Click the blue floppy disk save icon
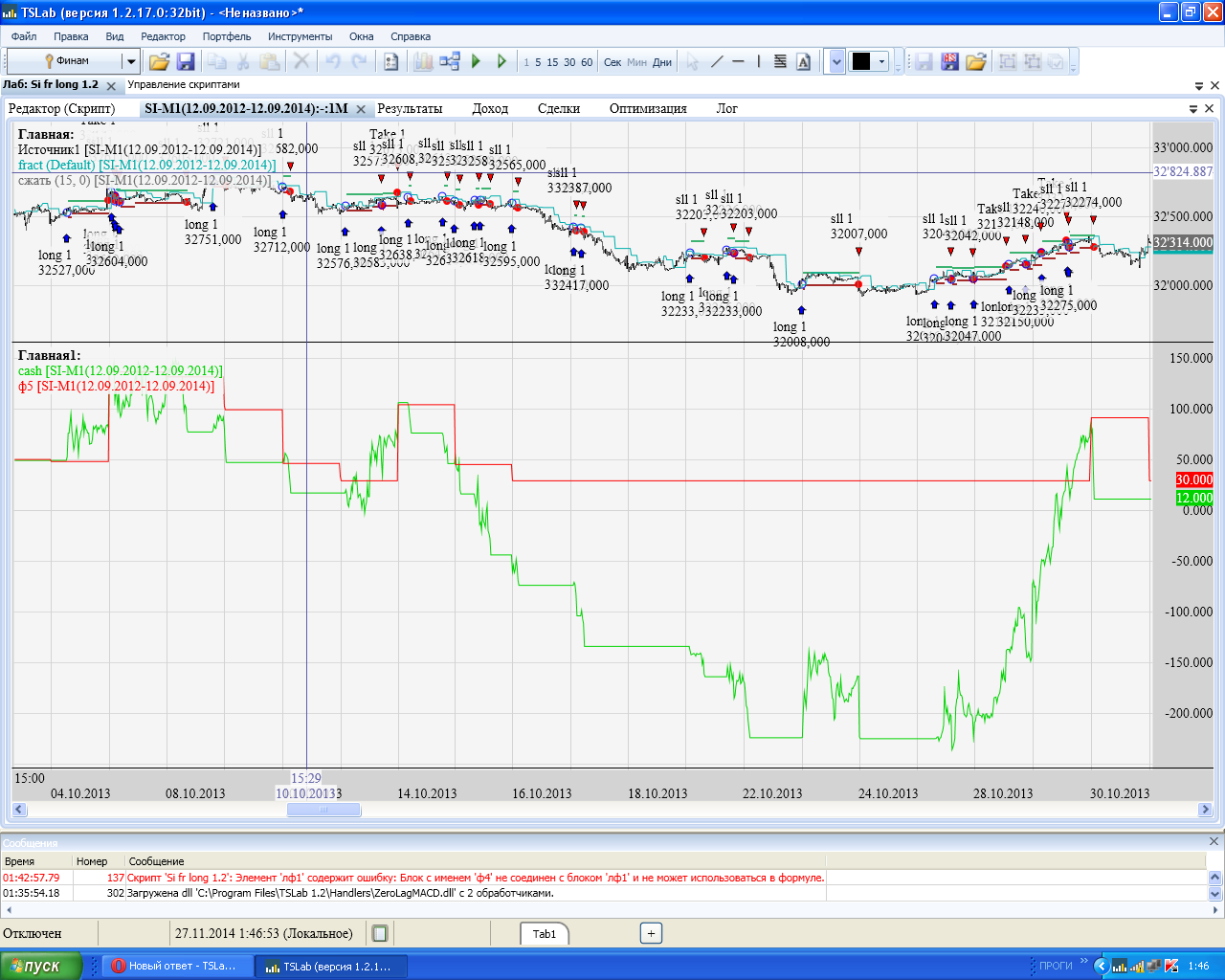 pos(186,62)
